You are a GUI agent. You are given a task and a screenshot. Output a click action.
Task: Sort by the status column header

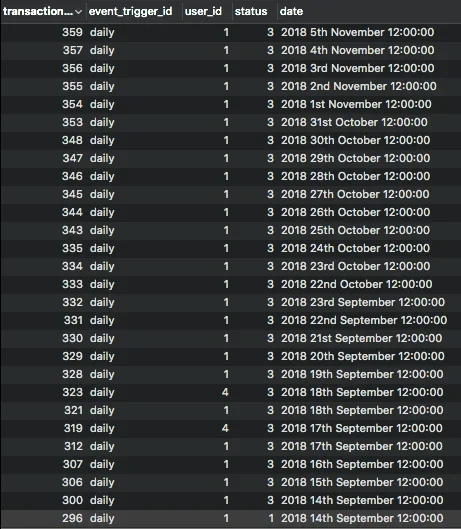(251, 11)
